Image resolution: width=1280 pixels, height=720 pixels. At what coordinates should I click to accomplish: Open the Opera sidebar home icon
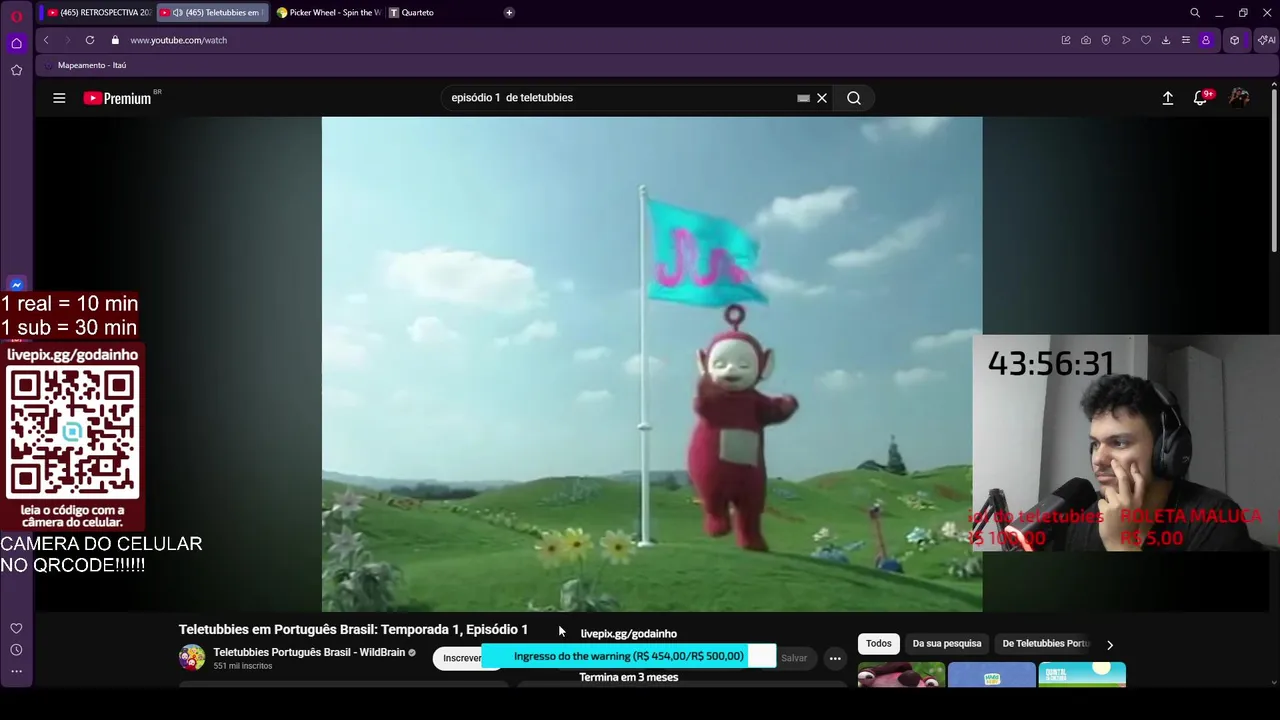(16, 43)
